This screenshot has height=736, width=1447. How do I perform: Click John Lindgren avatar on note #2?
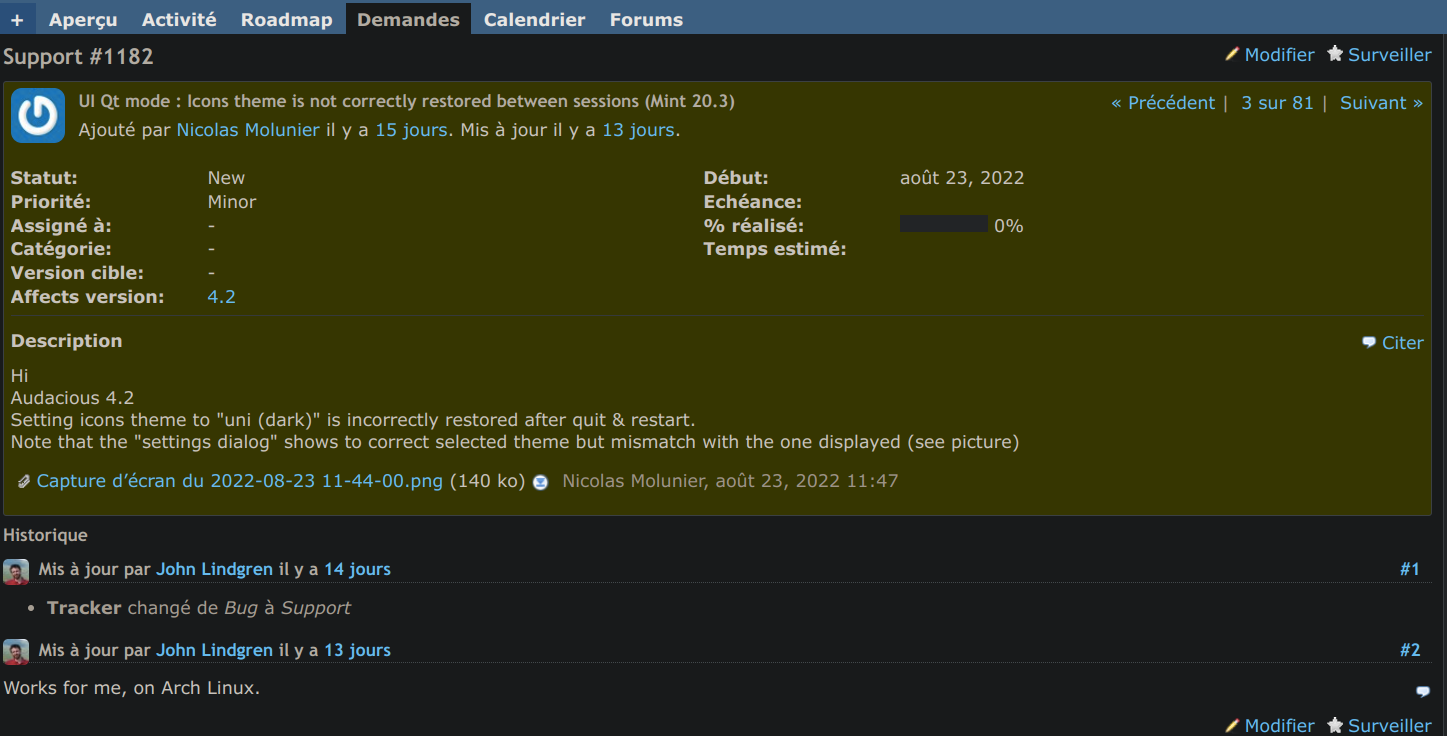[x=16, y=653]
